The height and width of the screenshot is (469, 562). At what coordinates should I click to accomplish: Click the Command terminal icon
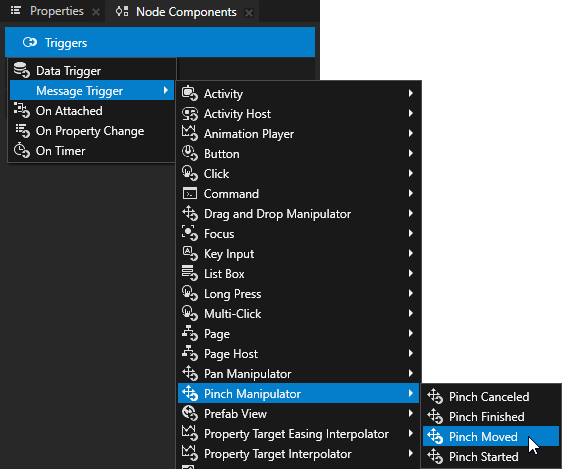[190, 193]
